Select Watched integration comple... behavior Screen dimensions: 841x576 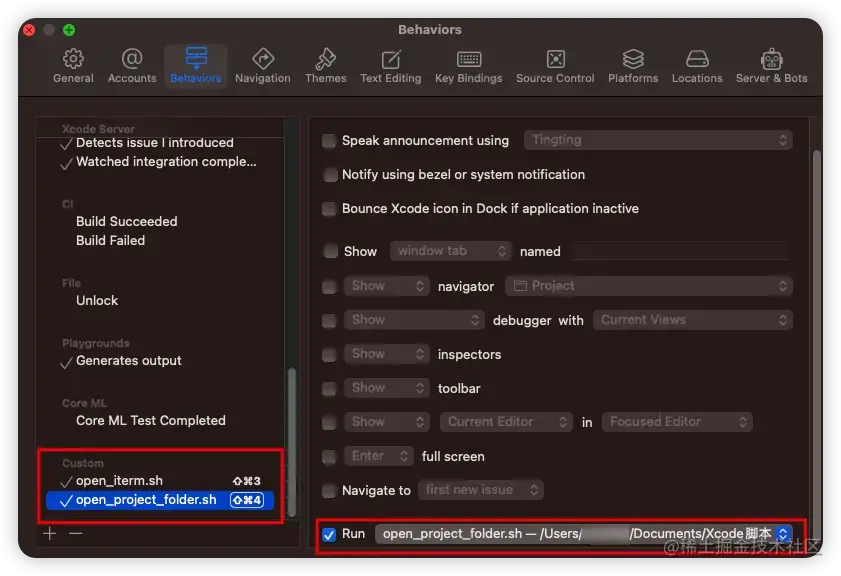point(166,162)
